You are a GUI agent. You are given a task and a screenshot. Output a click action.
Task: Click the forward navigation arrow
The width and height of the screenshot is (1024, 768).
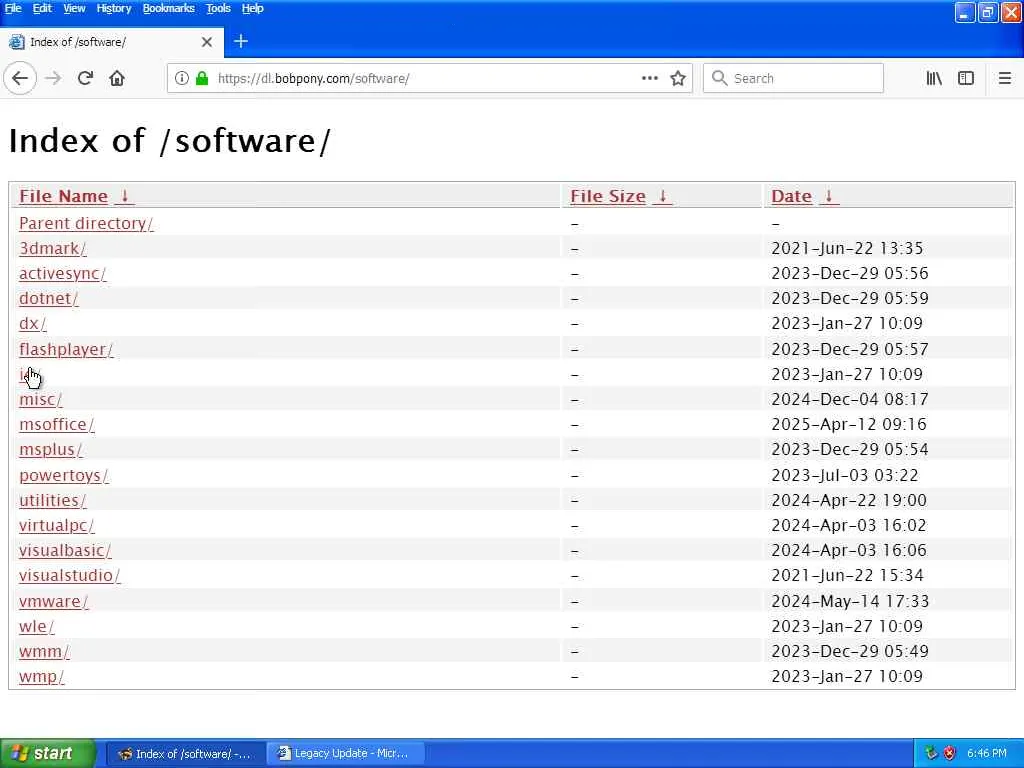[53, 78]
